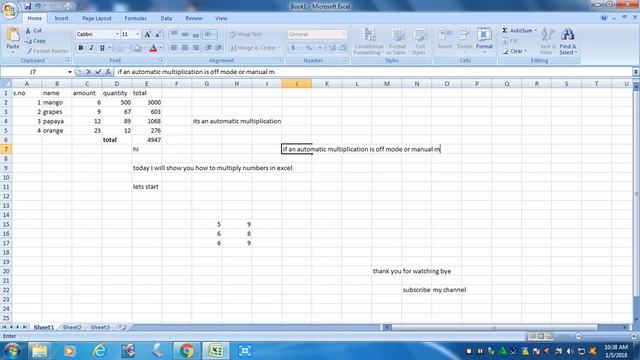Open Internet Explorer from taskbar

pyautogui.click(x=100, y=351)
